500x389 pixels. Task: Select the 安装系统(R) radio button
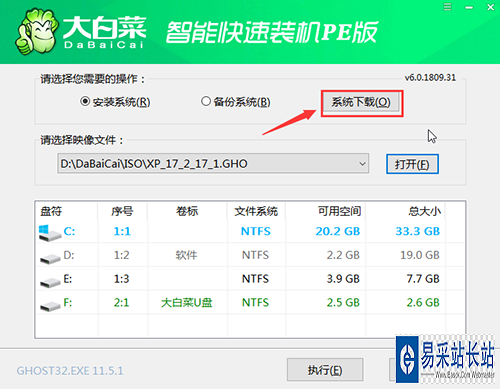pos(115,101)
